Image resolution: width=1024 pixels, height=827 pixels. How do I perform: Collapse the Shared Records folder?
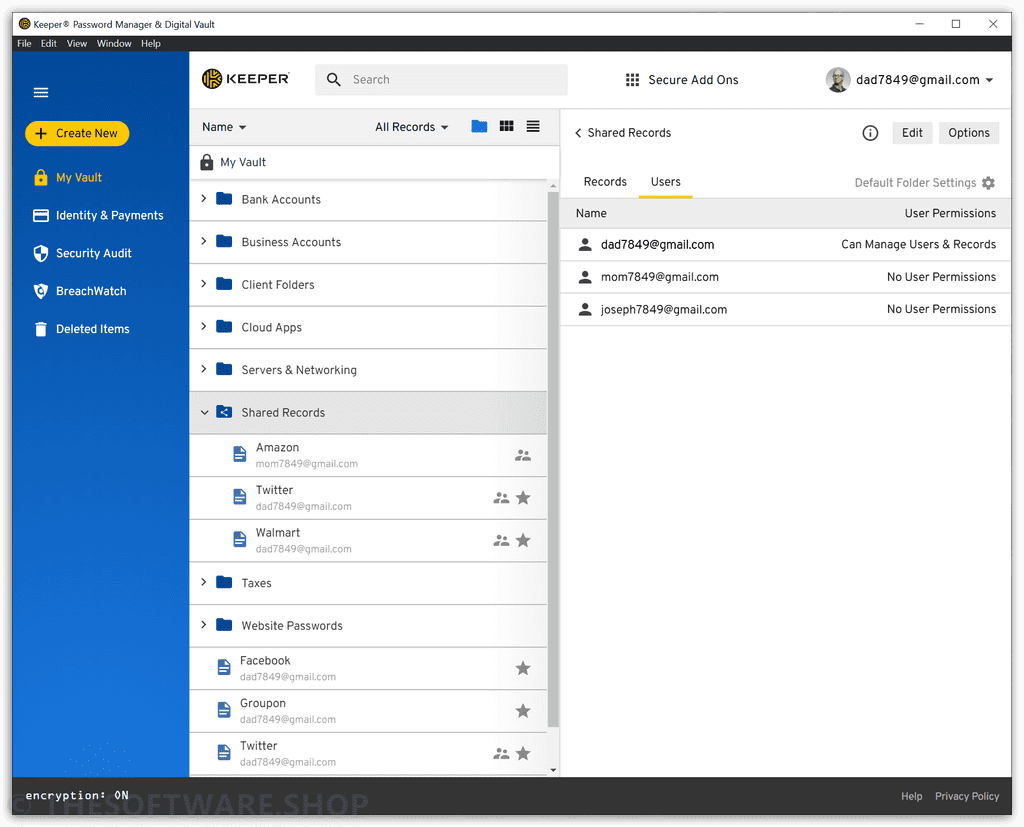coord(204,412)
